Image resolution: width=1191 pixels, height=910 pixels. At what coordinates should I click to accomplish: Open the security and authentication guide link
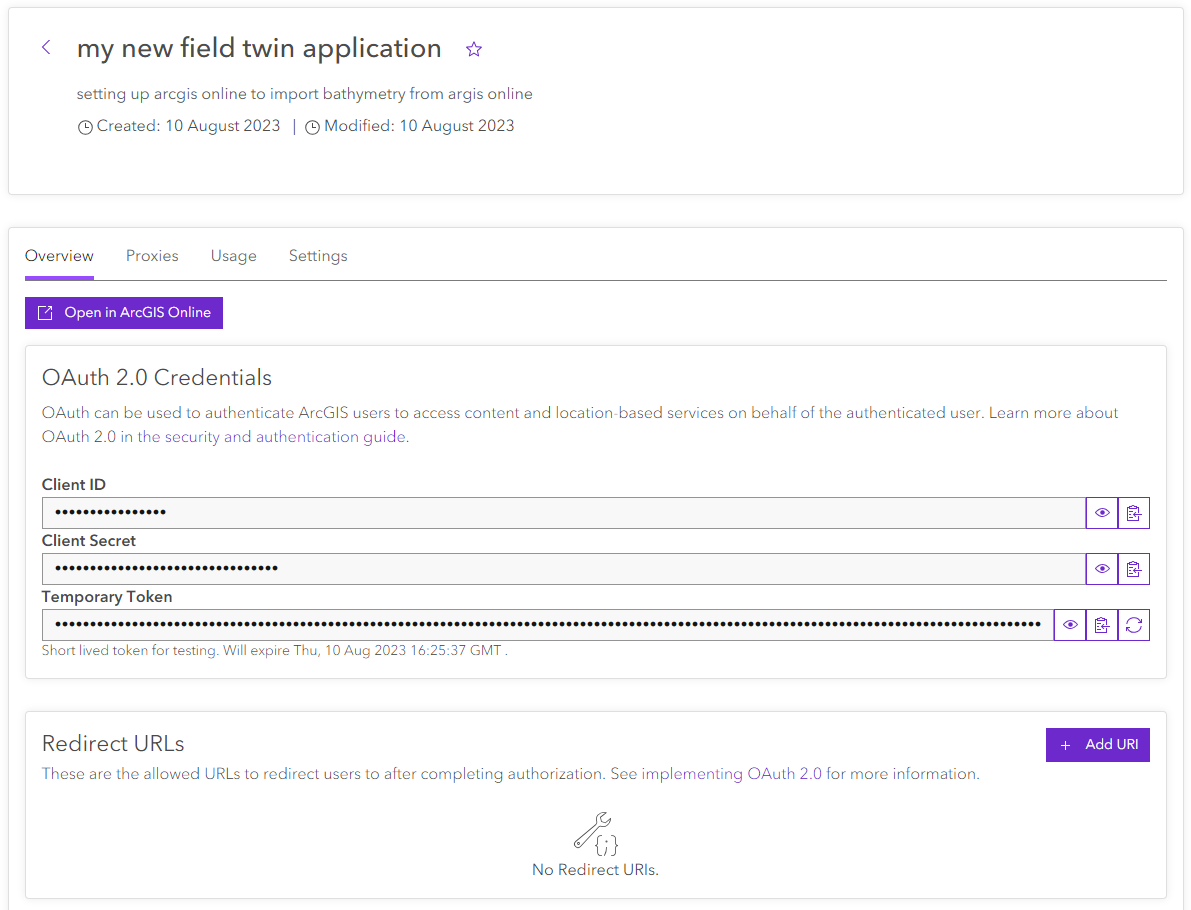271,437
